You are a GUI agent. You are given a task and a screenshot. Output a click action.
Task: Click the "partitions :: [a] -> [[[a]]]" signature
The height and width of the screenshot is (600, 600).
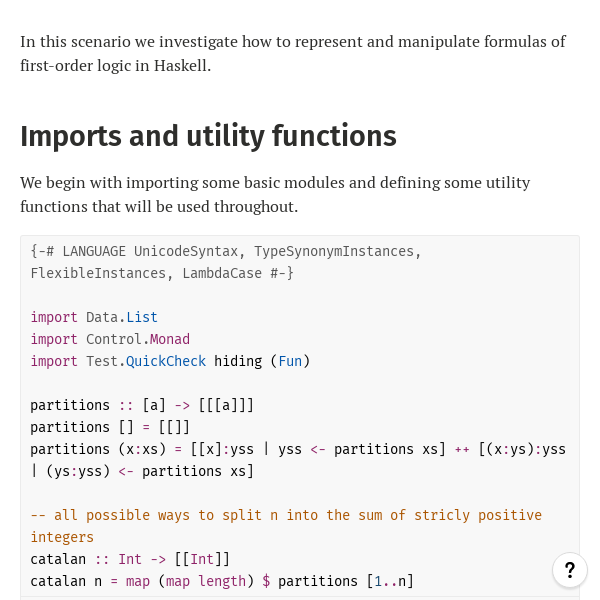point(142,405)
